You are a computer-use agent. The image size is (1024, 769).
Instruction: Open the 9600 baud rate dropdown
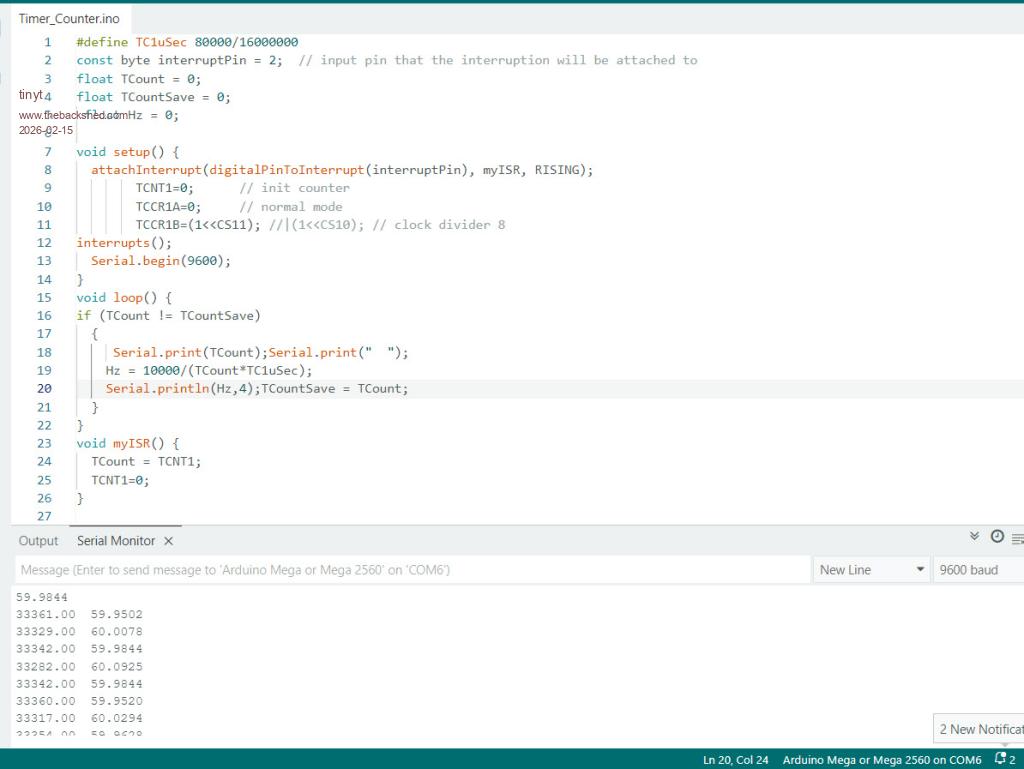977,570
